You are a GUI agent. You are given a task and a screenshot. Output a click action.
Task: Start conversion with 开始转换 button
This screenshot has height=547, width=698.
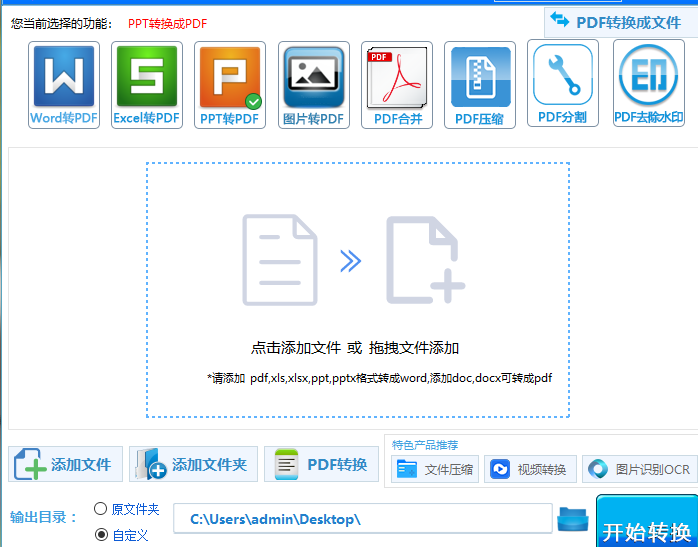point(647,523)
